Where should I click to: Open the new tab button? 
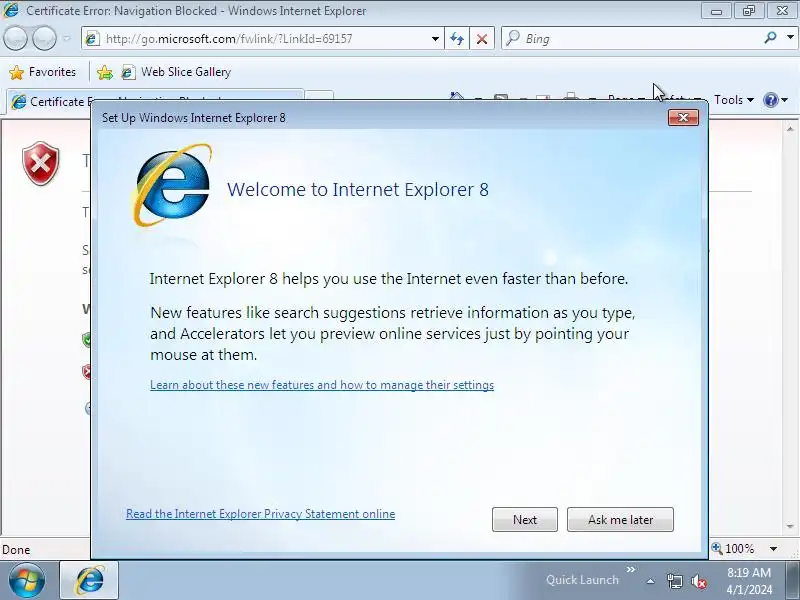tap(319, 96)
